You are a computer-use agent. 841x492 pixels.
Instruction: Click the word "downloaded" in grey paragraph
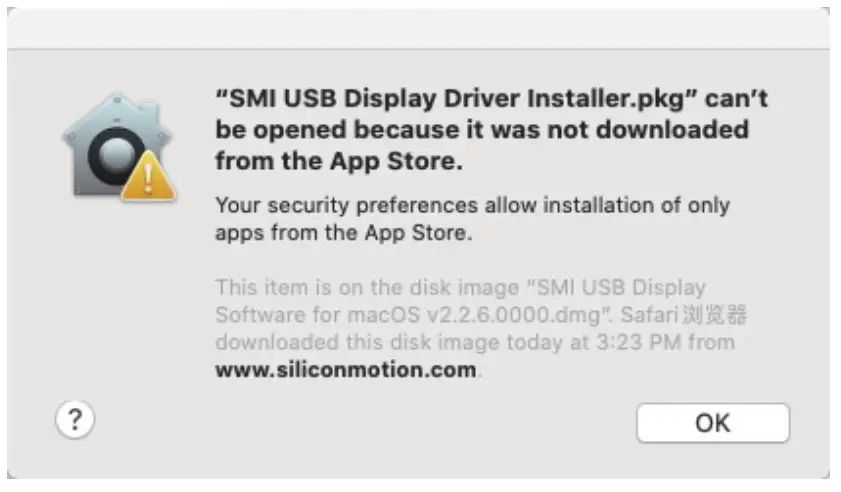tap(277, 342)
